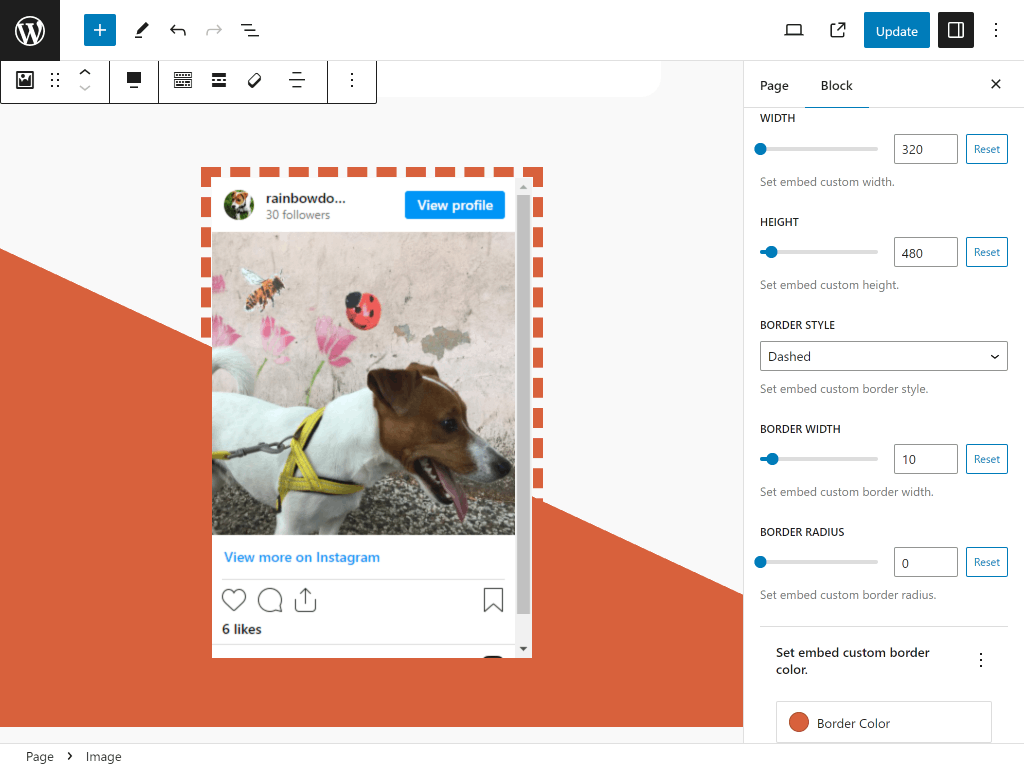Like the post with heart icon
1024x768 pixels.
pos(234,600)
